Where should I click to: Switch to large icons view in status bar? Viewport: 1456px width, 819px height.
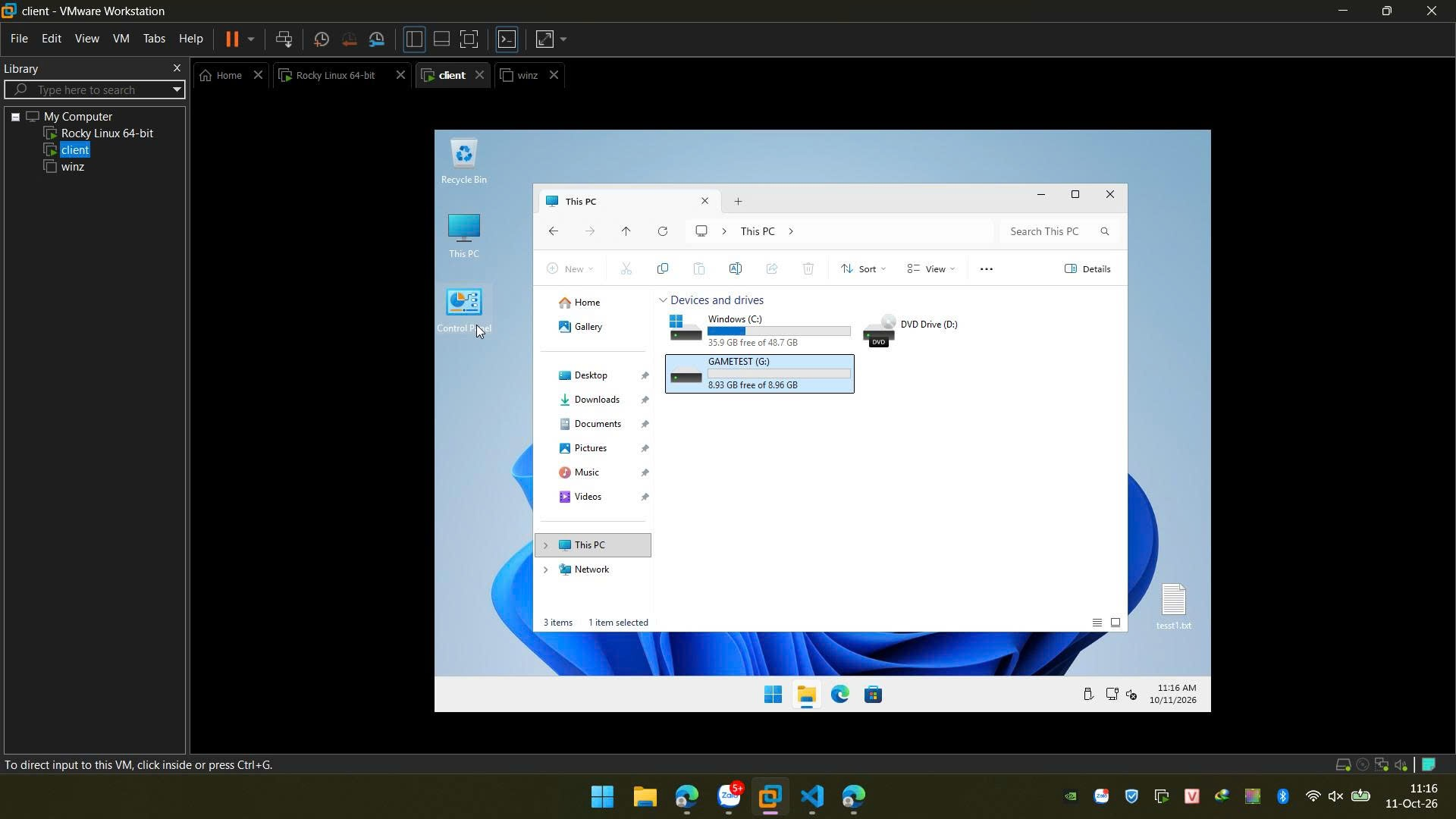pos(1115,623)
